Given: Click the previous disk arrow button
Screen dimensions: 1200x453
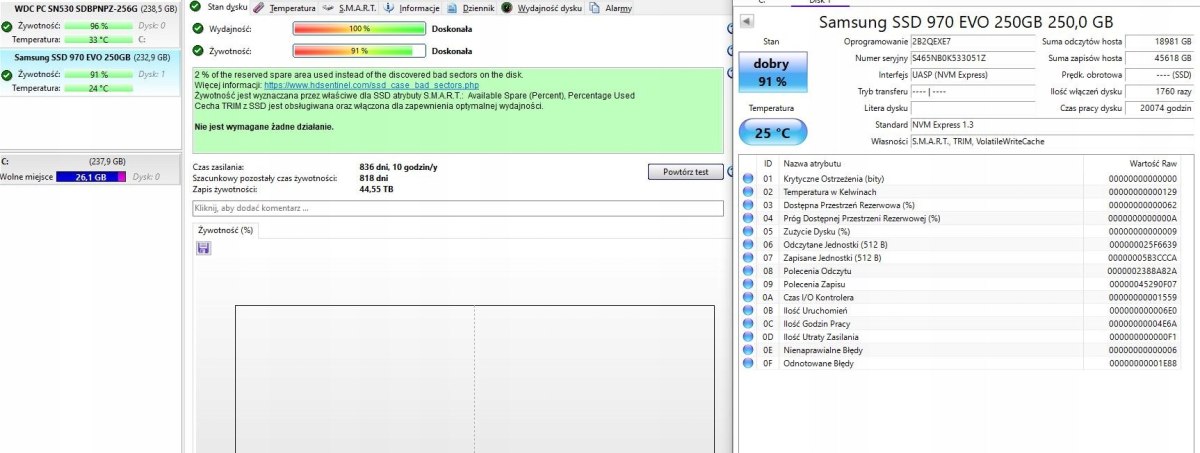Looking at the screenshot, I should [748, 21].
